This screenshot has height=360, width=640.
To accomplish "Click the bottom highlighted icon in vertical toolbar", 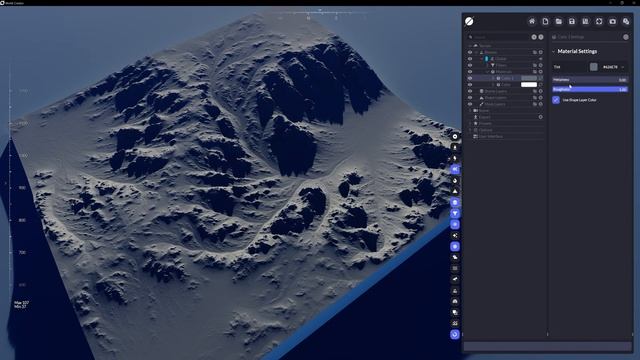I will (455, 334).
